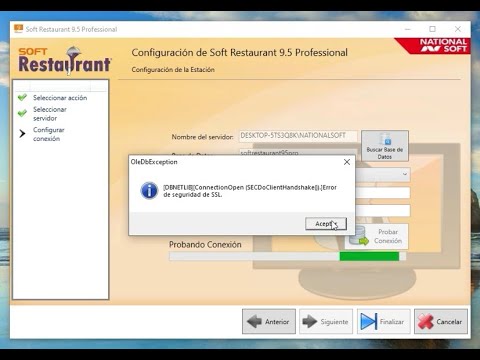
Task: Click the Probando Conexión label
Action: tap(205, 245)
